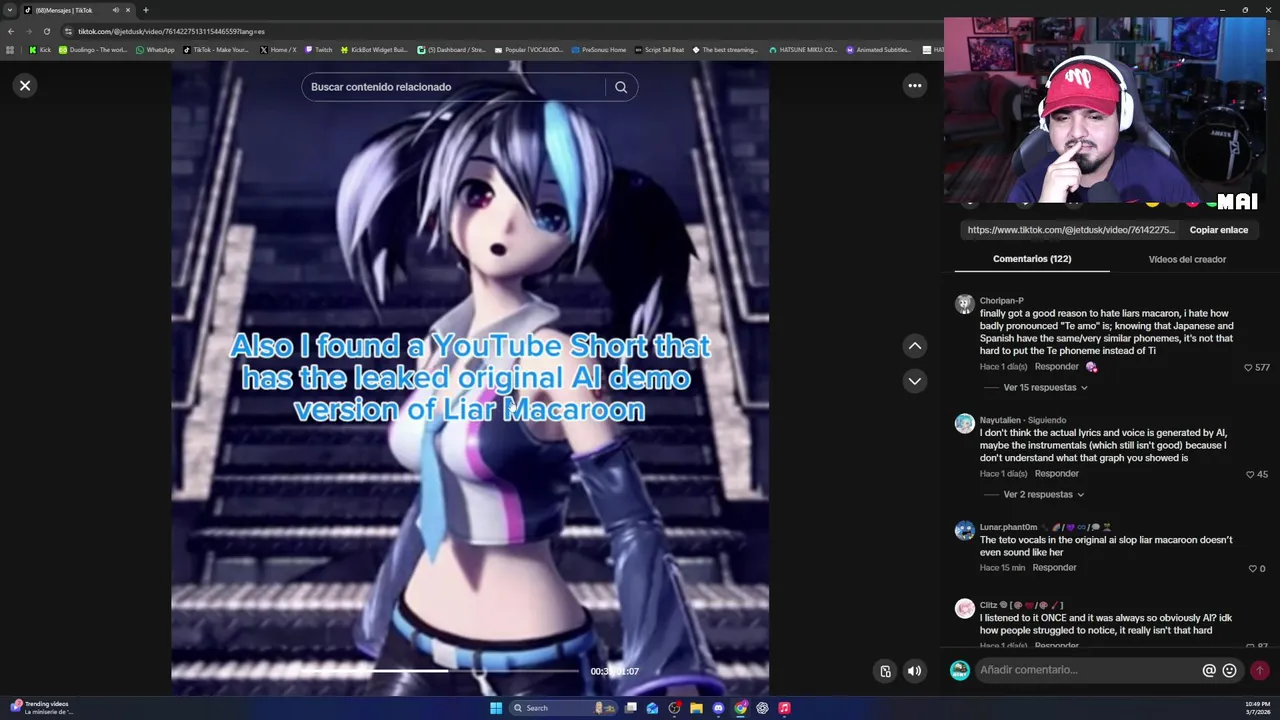1280x720 pixels.
Task: Open Chrome from the taskbar
Action: (x=740, y=708)
